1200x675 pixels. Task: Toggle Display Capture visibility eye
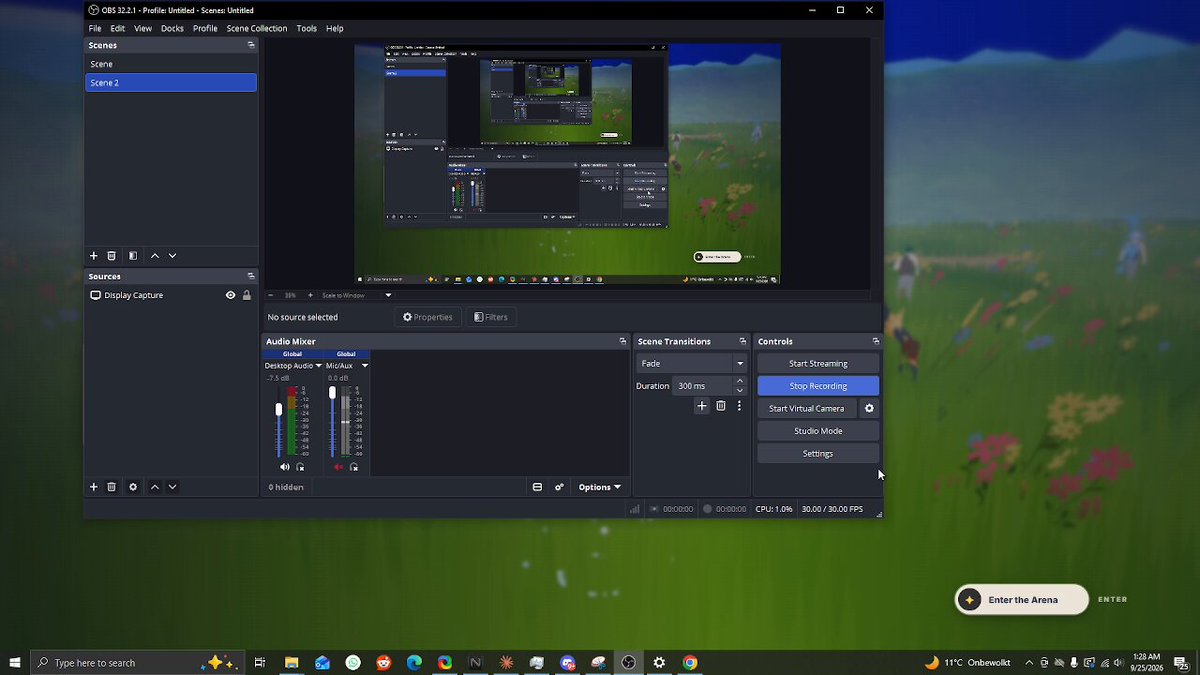point(231,295)
